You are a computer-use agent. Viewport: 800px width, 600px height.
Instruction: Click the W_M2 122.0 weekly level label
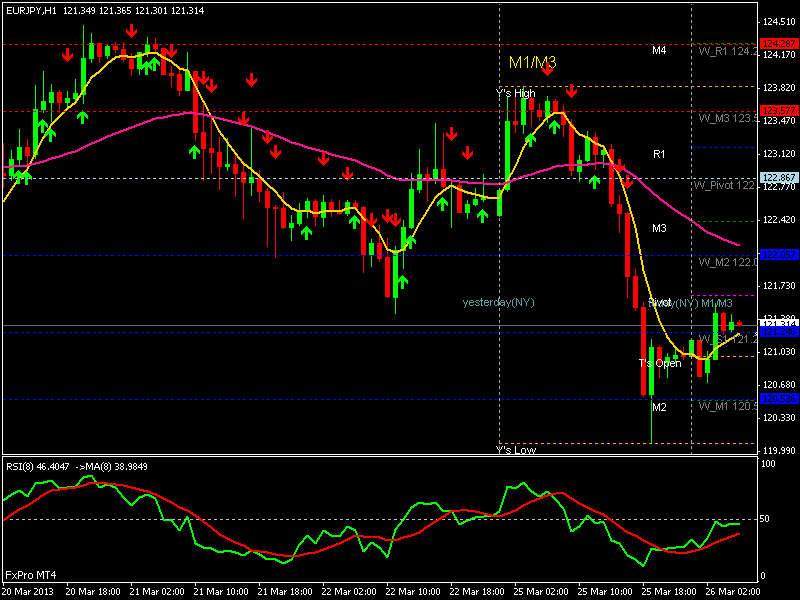pyautogui.click(x=728, y=262)
